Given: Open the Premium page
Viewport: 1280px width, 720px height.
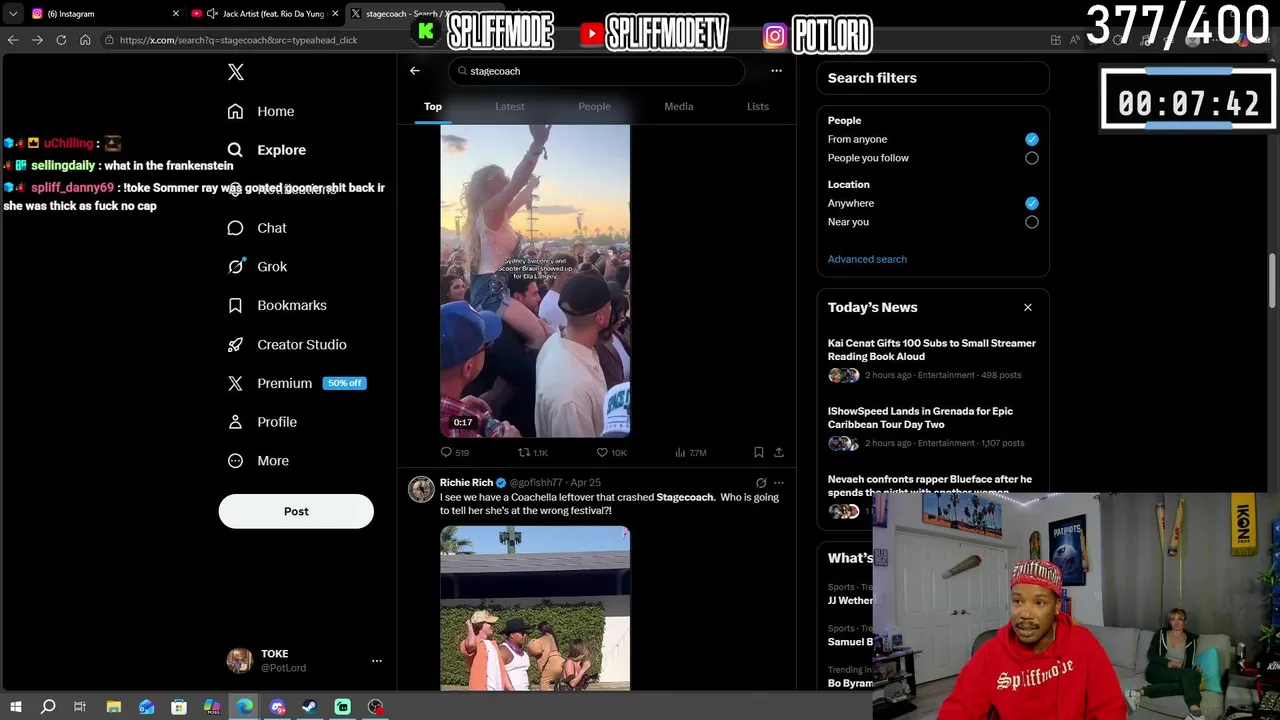Looking at the screenshot, I should pos(296,383).
